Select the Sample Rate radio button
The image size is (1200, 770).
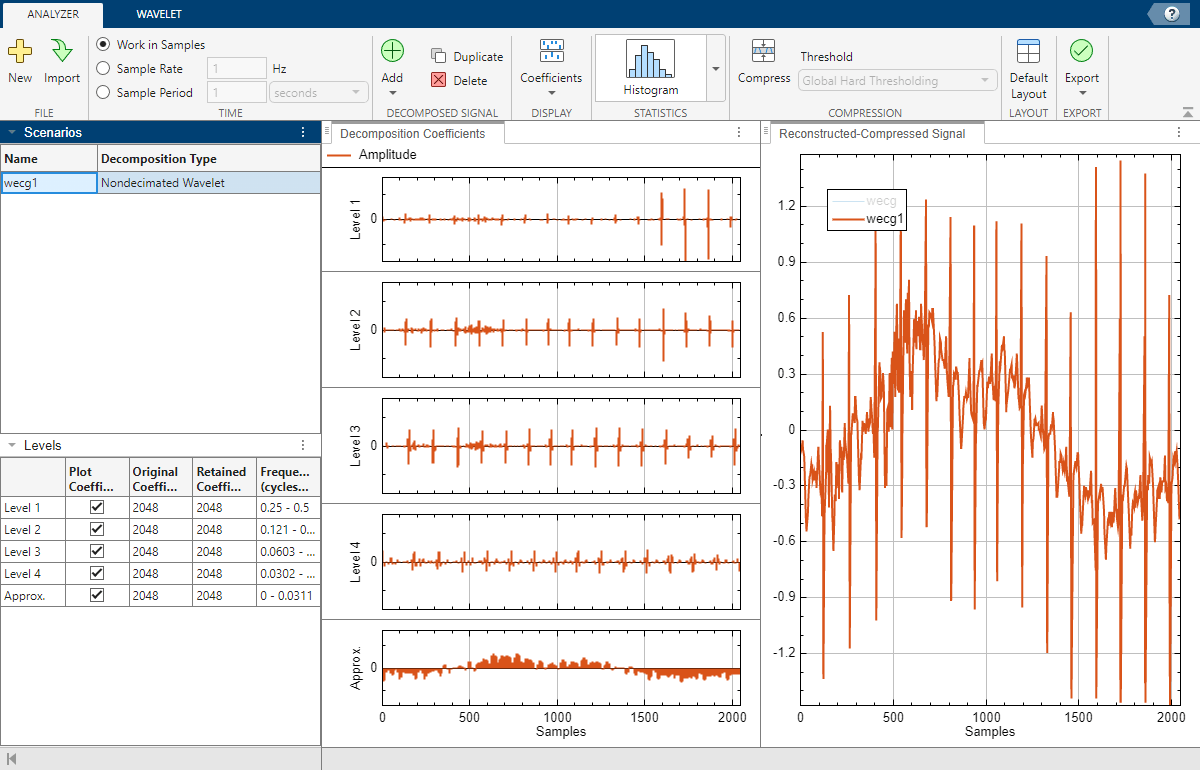[x=104, y=69]
